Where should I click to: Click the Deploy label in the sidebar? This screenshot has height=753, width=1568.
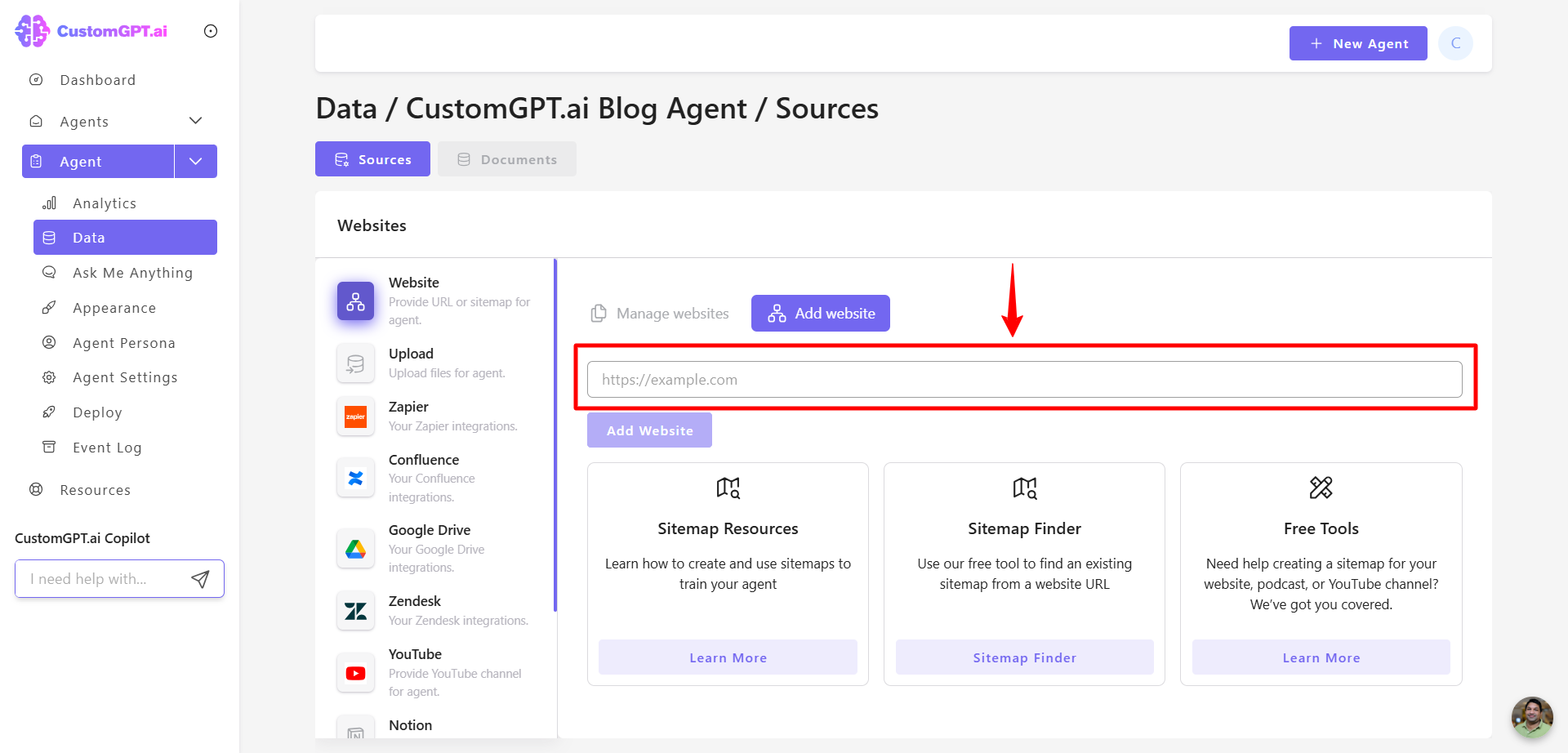click(x=97, y=412)
